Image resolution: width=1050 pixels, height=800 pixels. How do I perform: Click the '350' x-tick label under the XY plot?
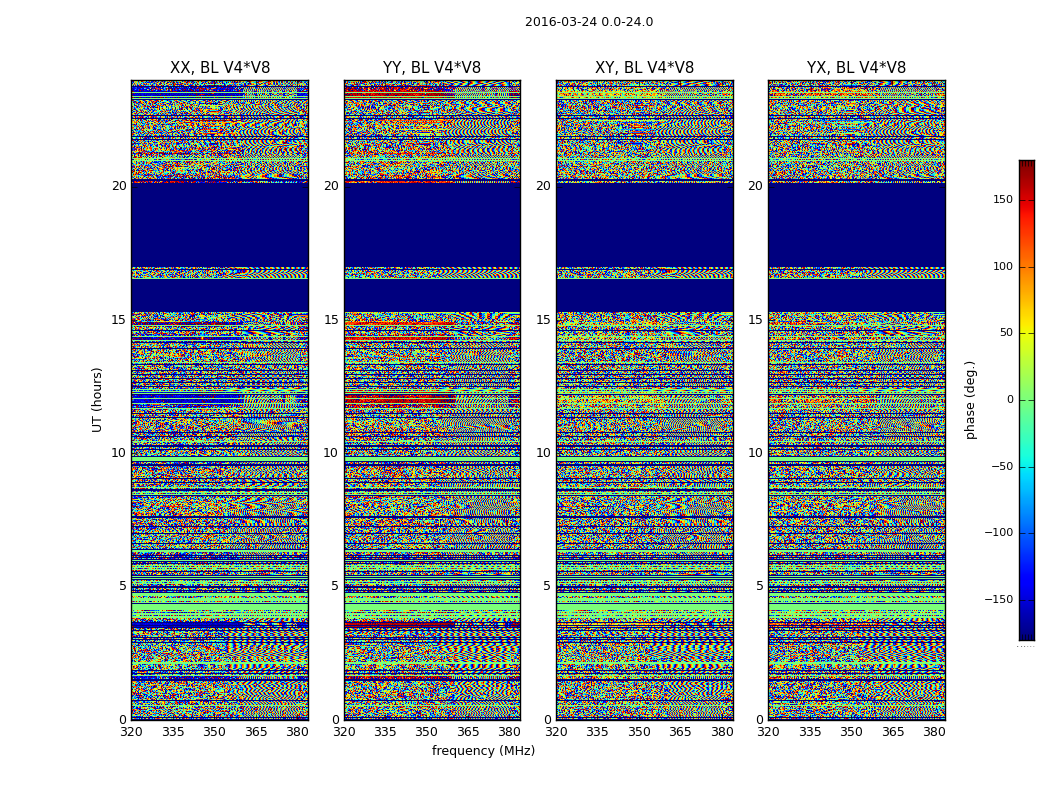coord(639,732)
